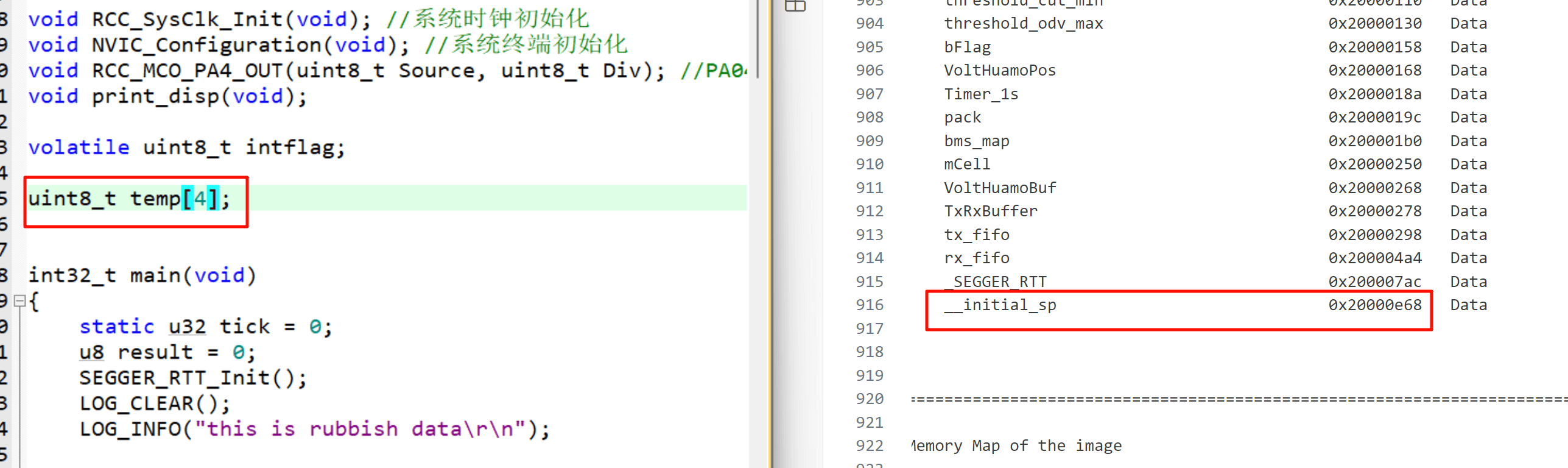
Task: Click the volatile uint8_t intflag declaration
Action: [186, 147]
